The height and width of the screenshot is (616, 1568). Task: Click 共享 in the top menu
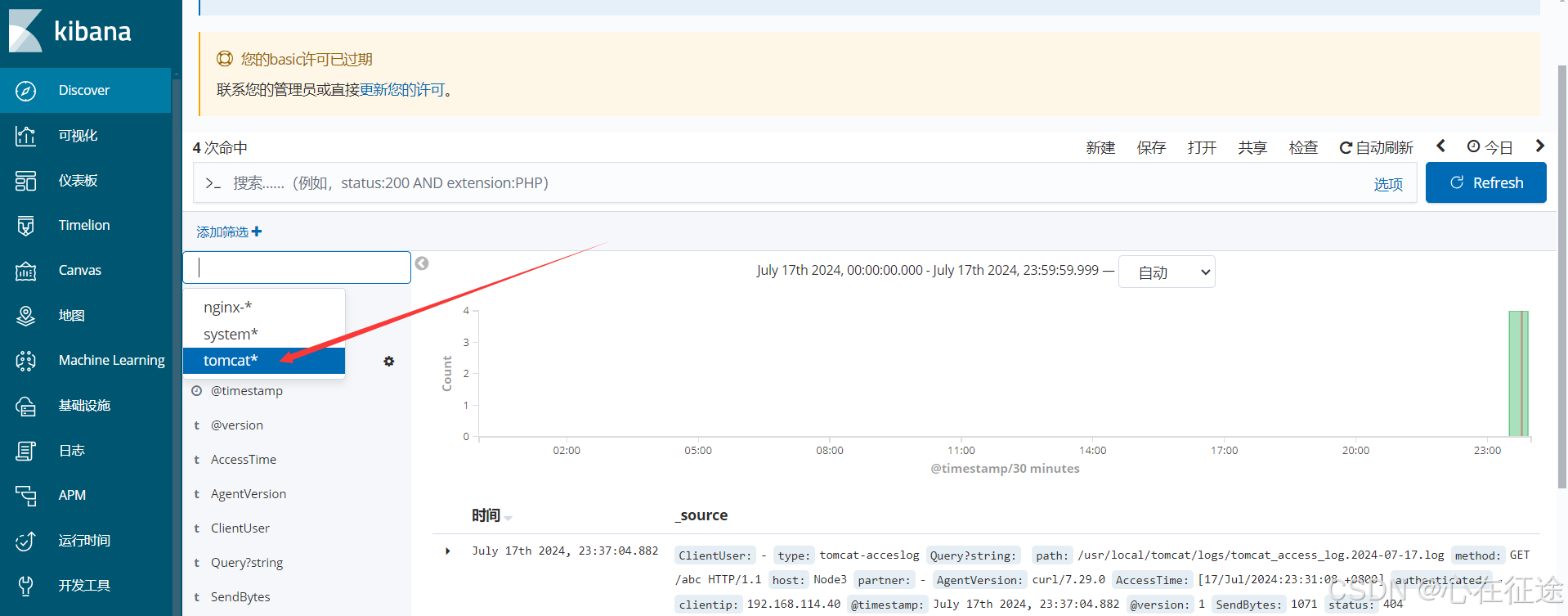pos(1252,147)
